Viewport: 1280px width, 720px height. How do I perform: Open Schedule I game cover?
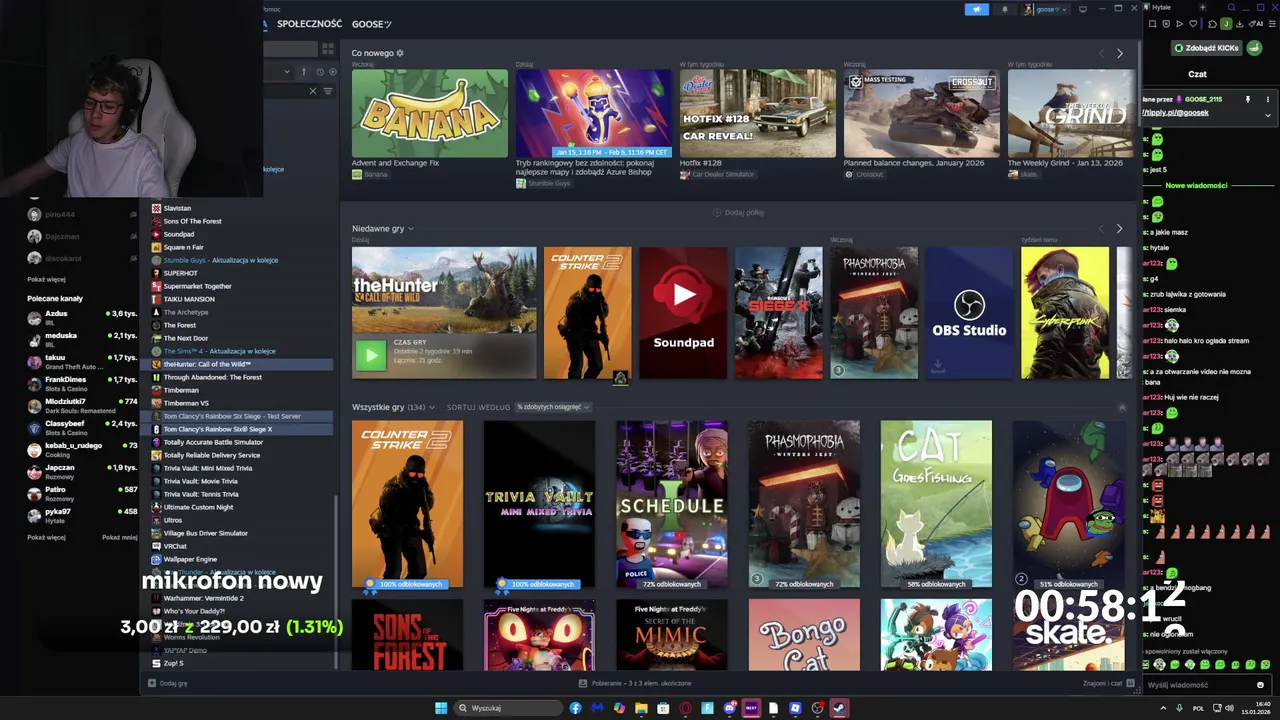[671, 504]
